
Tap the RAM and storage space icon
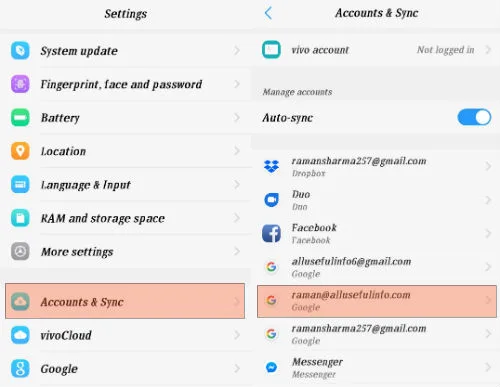click(20, 218)
